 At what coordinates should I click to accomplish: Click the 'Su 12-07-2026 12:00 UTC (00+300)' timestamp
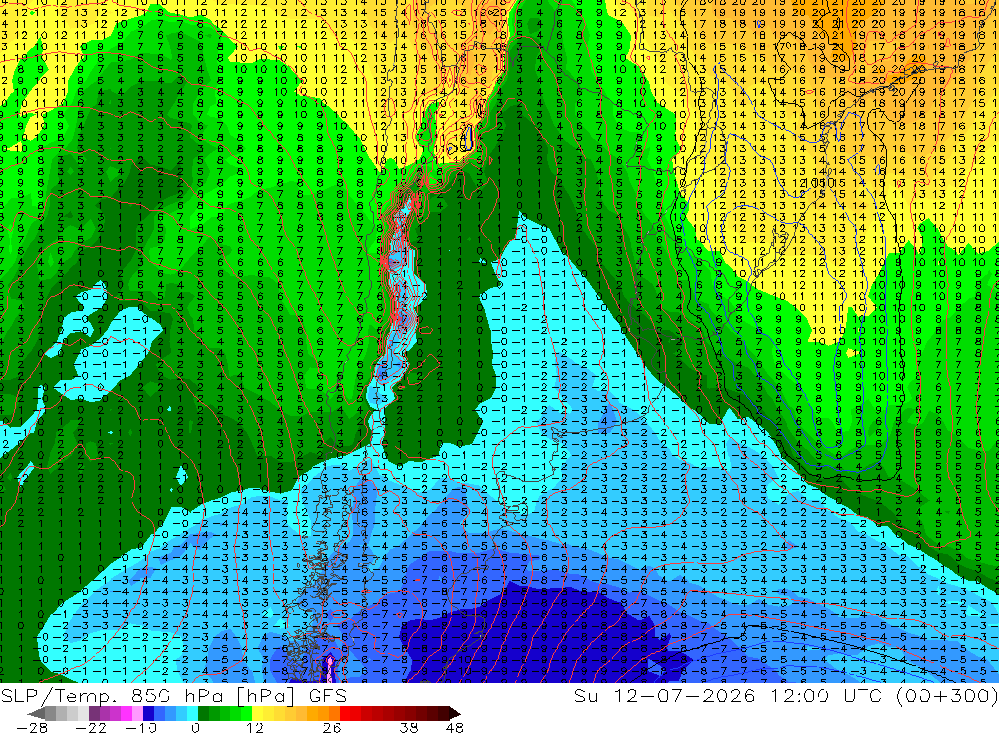click(786, 695)
